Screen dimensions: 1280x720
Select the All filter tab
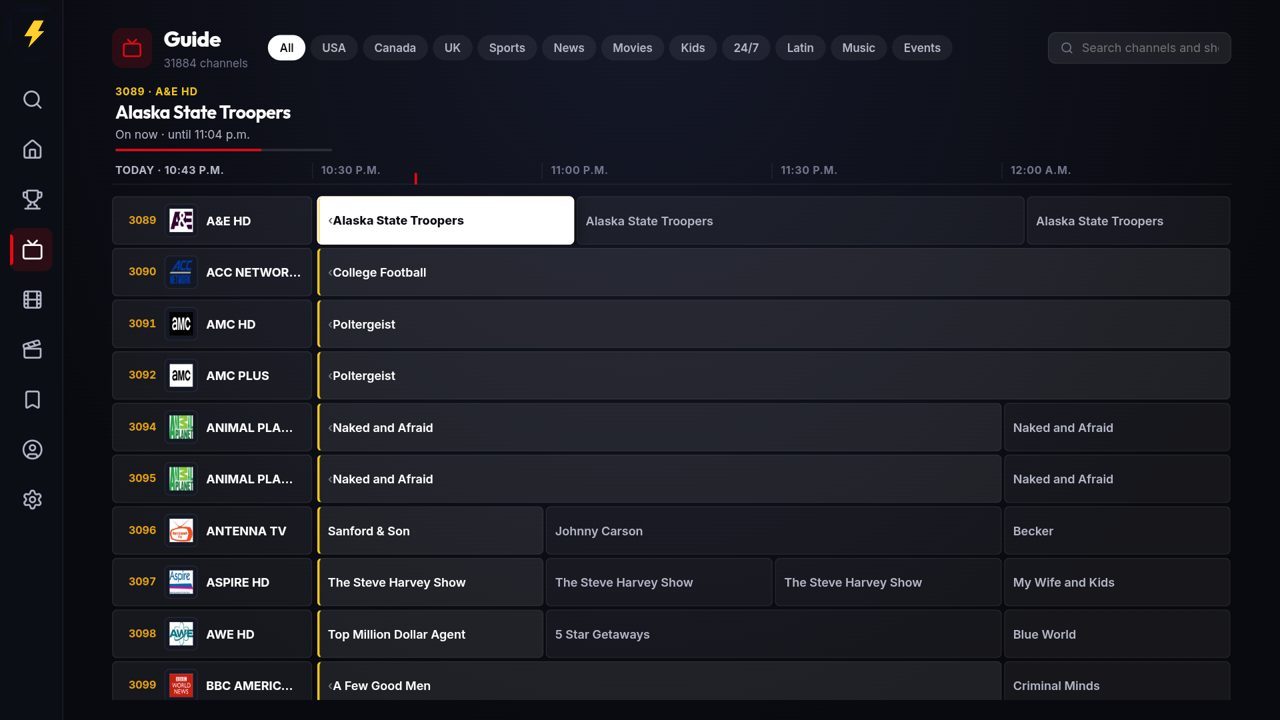tap(286, 48)
